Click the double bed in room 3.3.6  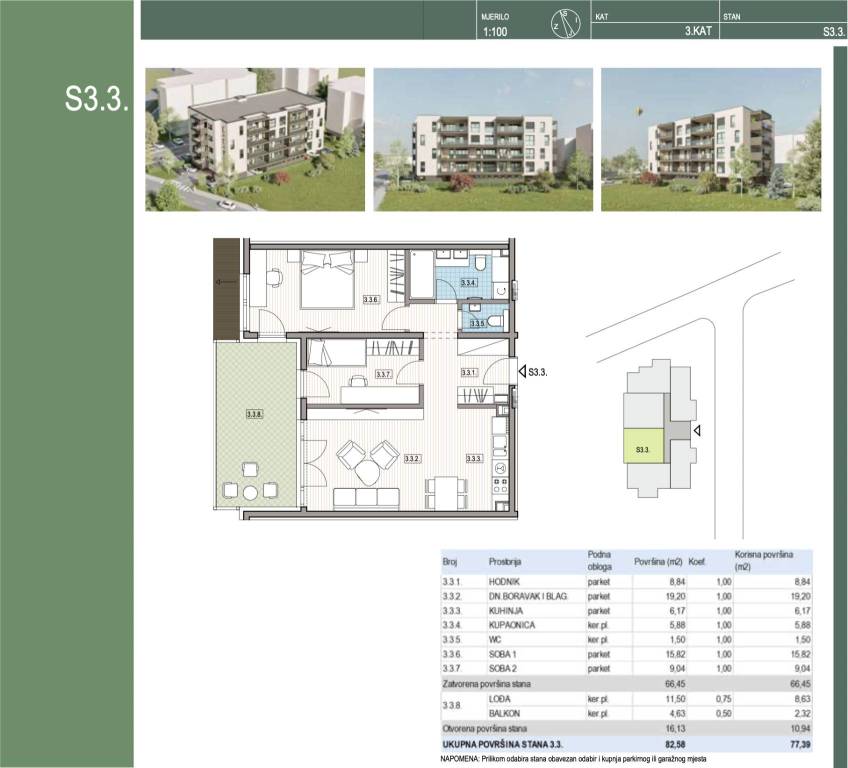[327, 279]
